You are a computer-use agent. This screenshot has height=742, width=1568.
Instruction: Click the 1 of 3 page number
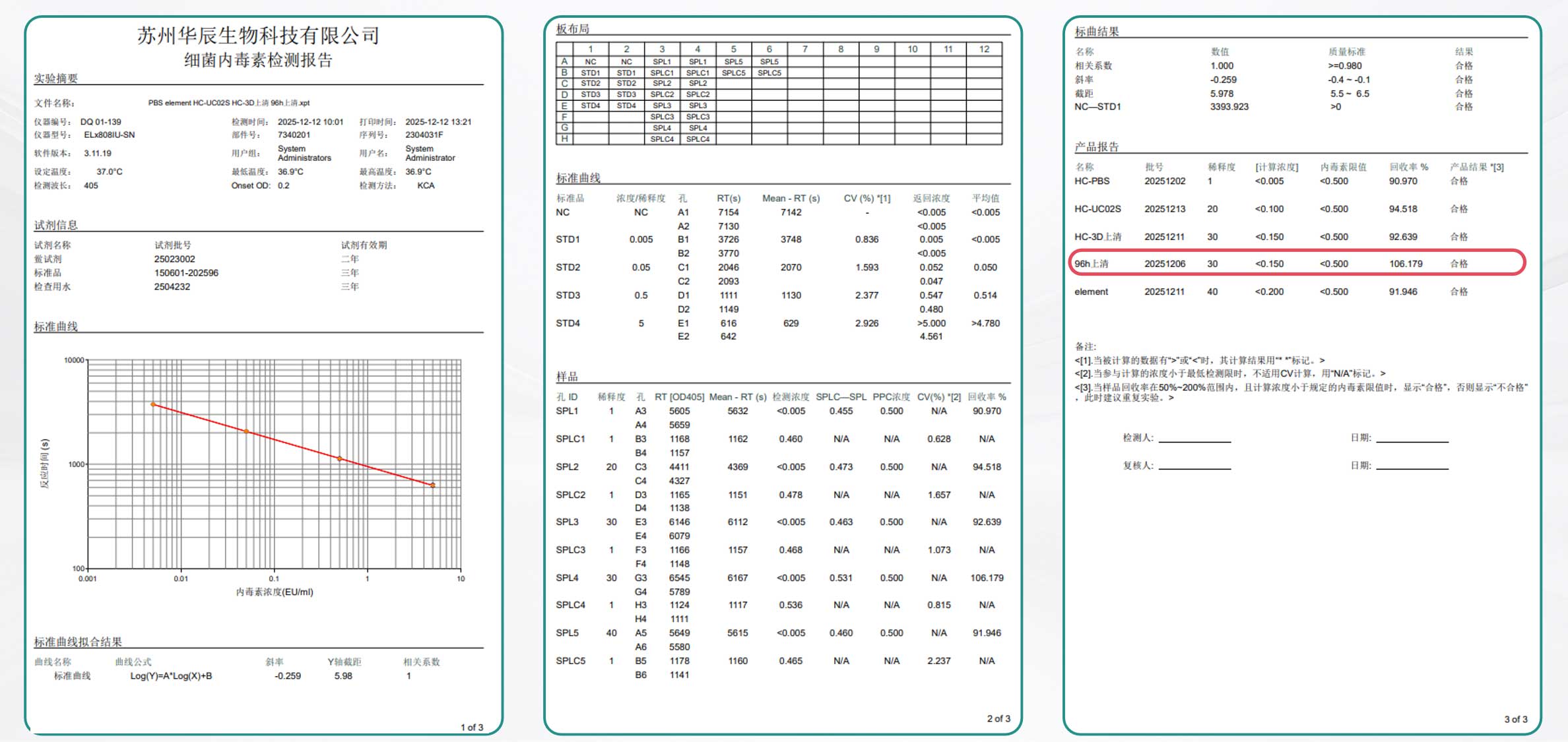point(471,727)
